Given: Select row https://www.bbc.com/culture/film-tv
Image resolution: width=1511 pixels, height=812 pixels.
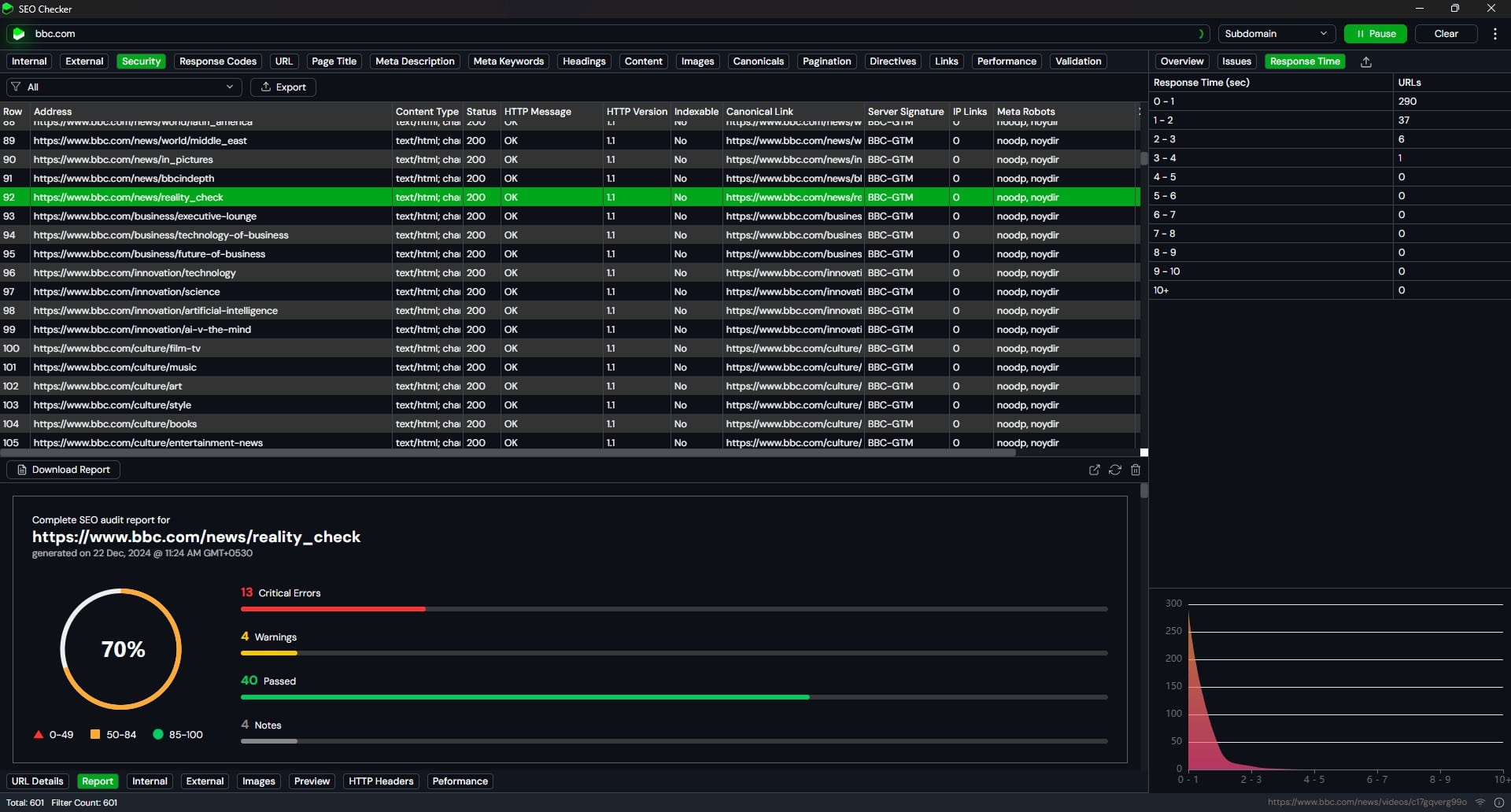Looking at the screenshot, I should coord(568,349).
